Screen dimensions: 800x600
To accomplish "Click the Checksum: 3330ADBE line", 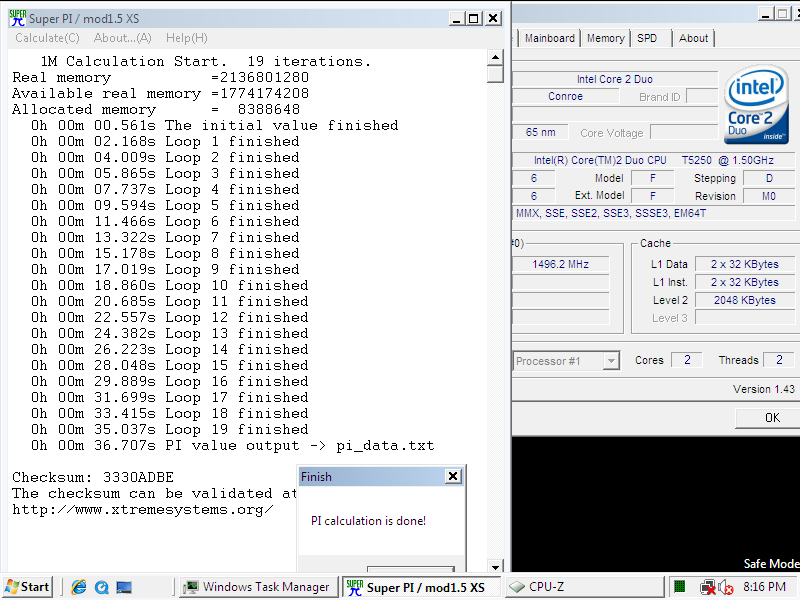I will tap(93, 478).
